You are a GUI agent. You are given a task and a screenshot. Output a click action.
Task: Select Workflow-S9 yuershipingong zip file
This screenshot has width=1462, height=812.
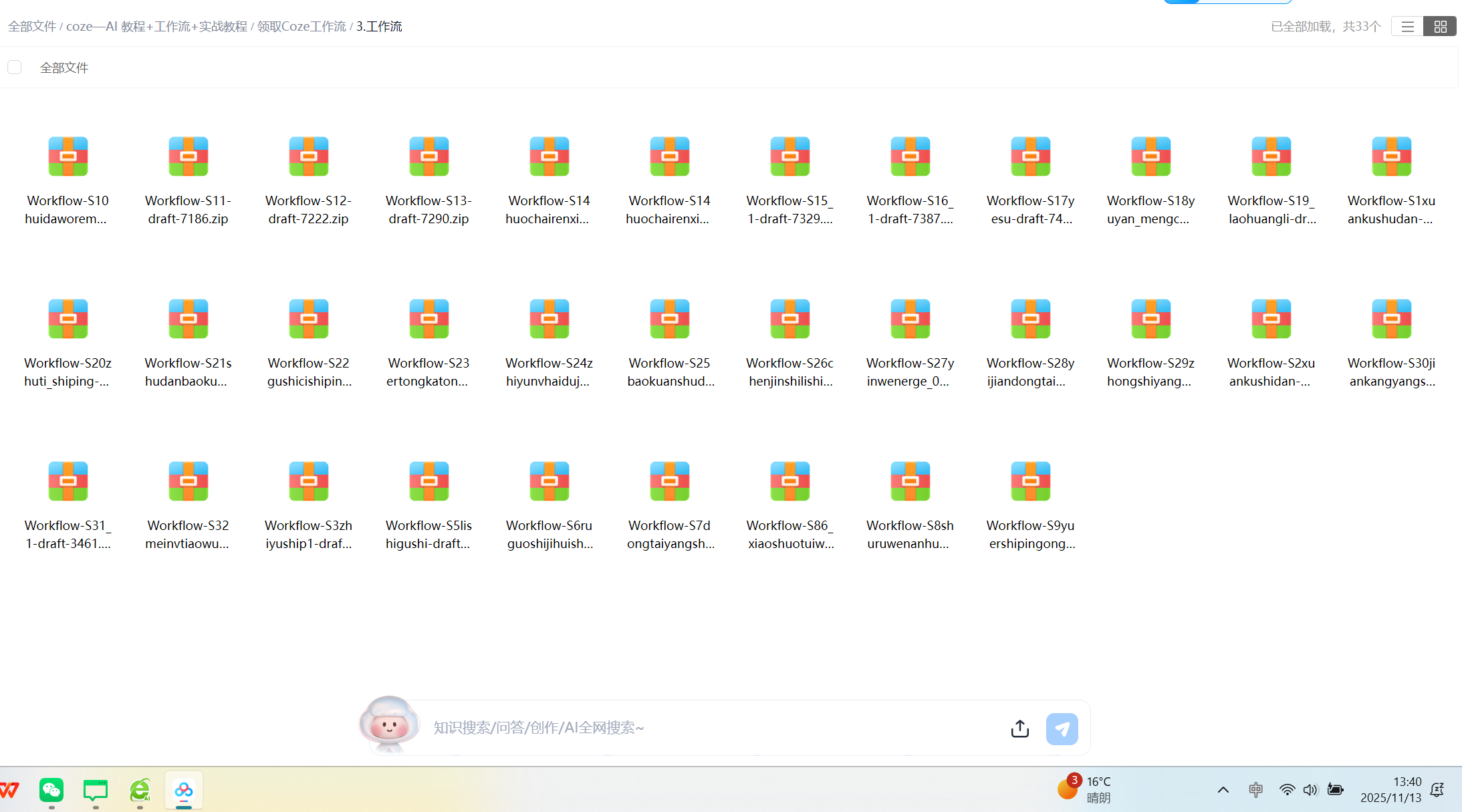(1030, 482)
